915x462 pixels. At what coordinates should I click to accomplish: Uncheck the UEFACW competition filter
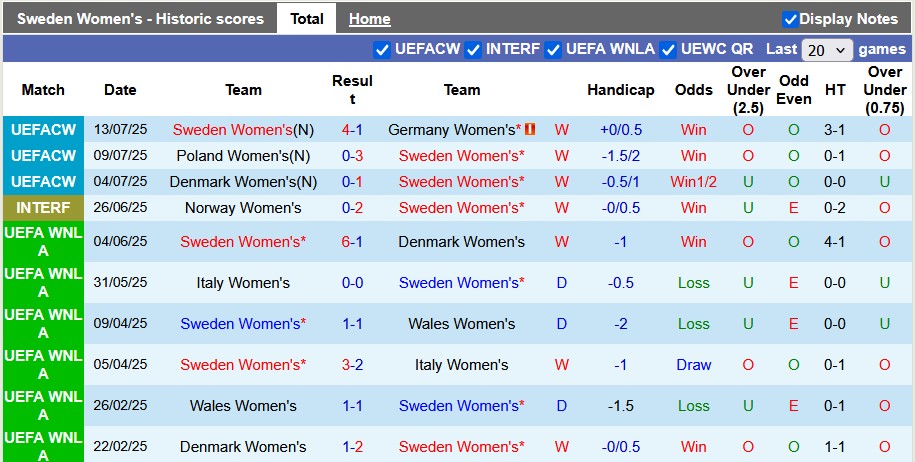click(381, 49)
